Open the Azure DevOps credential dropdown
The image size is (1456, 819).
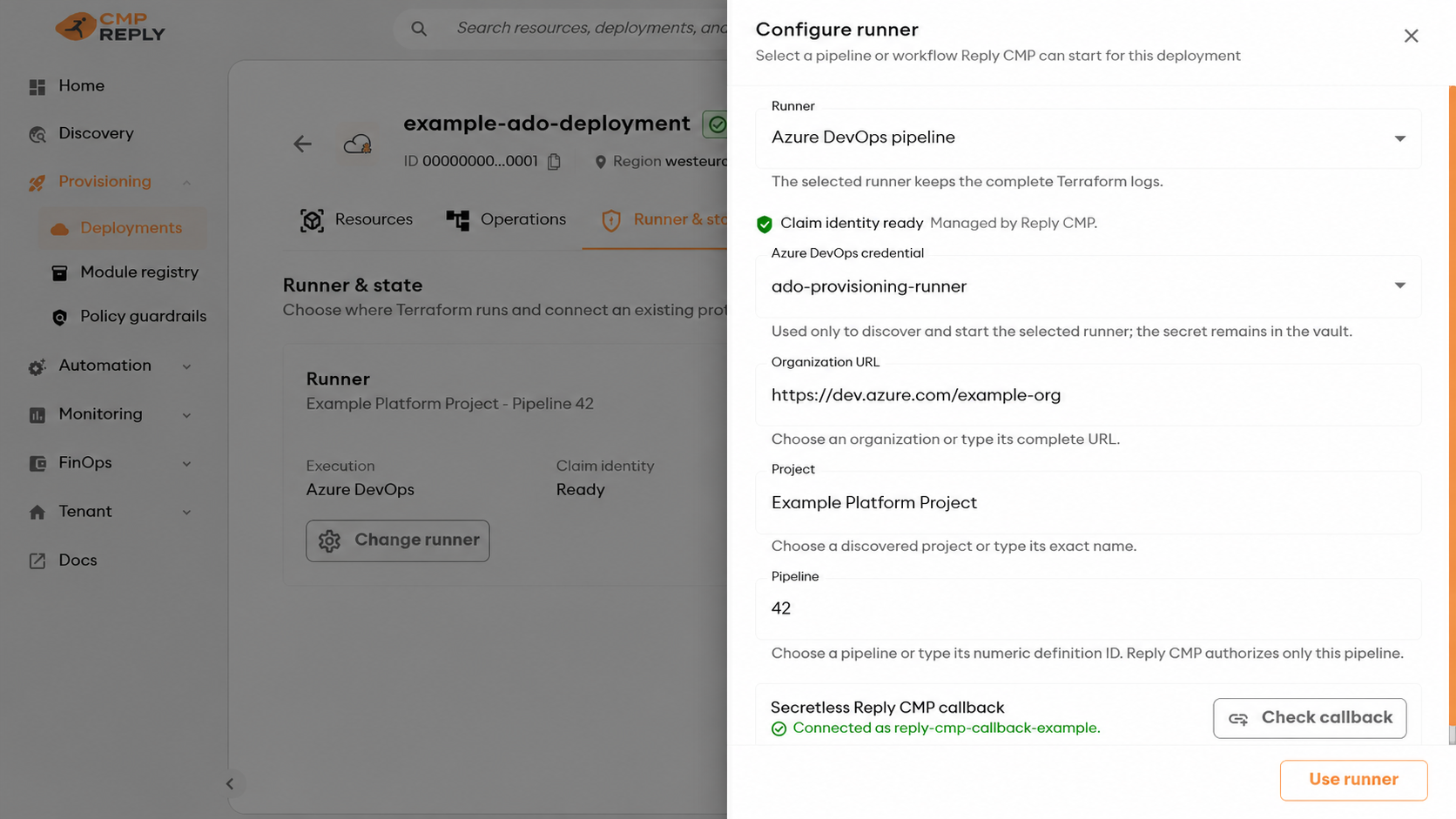point(1089,286)
